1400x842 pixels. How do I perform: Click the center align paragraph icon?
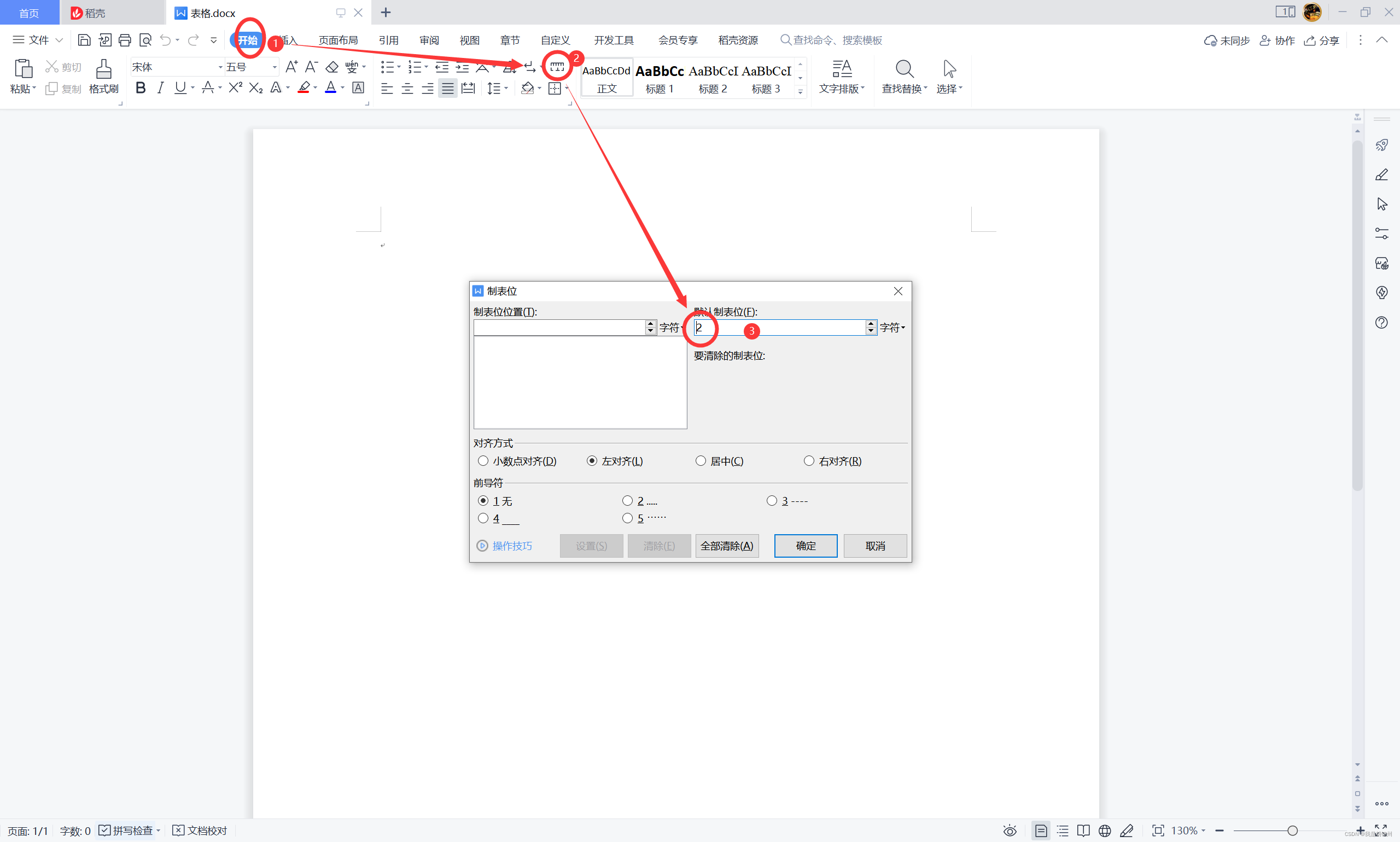click(x=407, y=89)
